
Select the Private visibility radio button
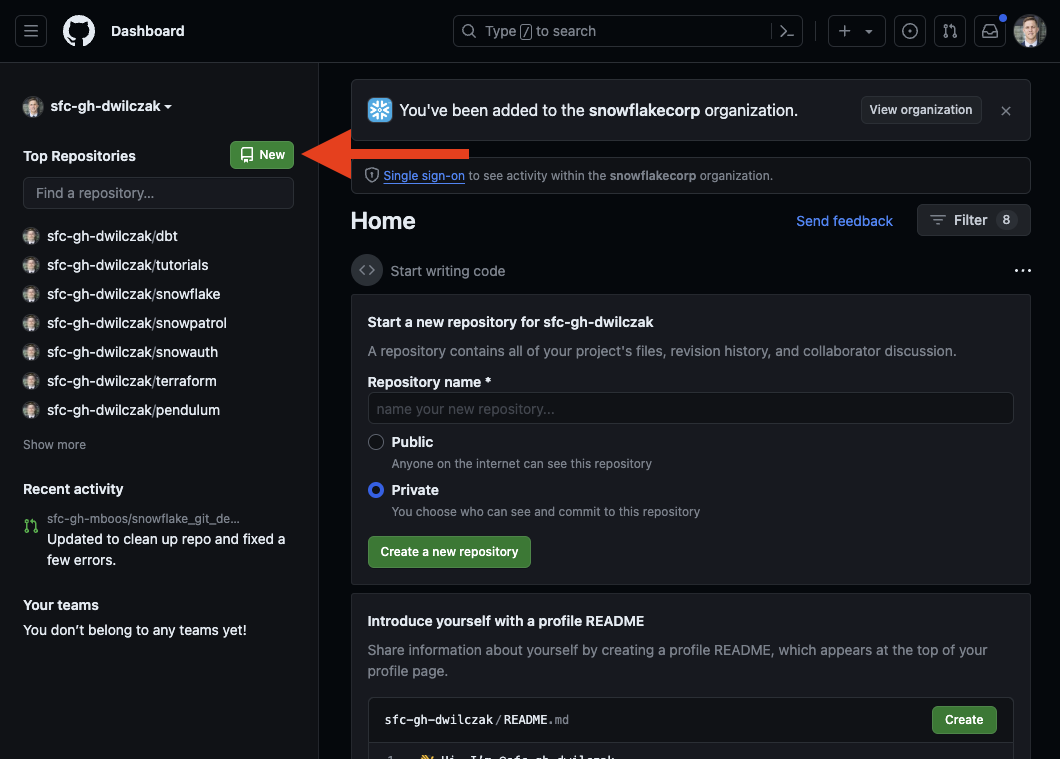pyautogui.click(x=376, y=490)
